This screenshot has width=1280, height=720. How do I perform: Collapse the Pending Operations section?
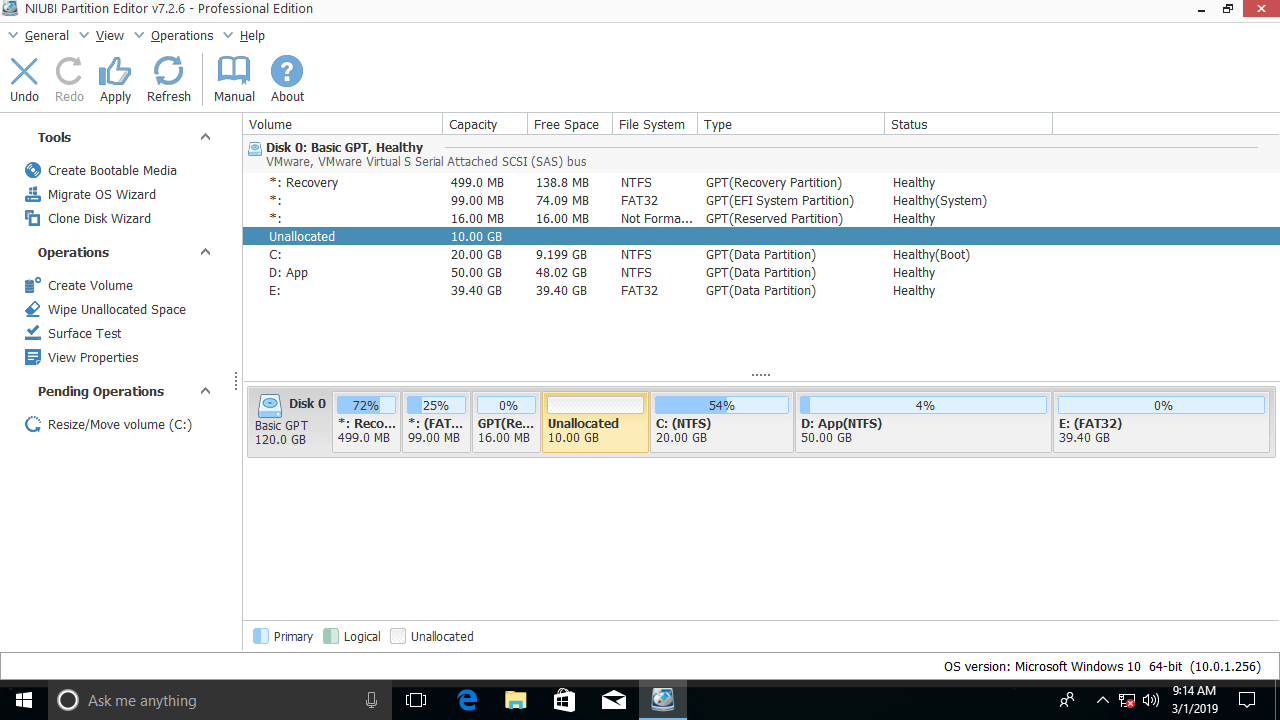[x=205, y=392]
